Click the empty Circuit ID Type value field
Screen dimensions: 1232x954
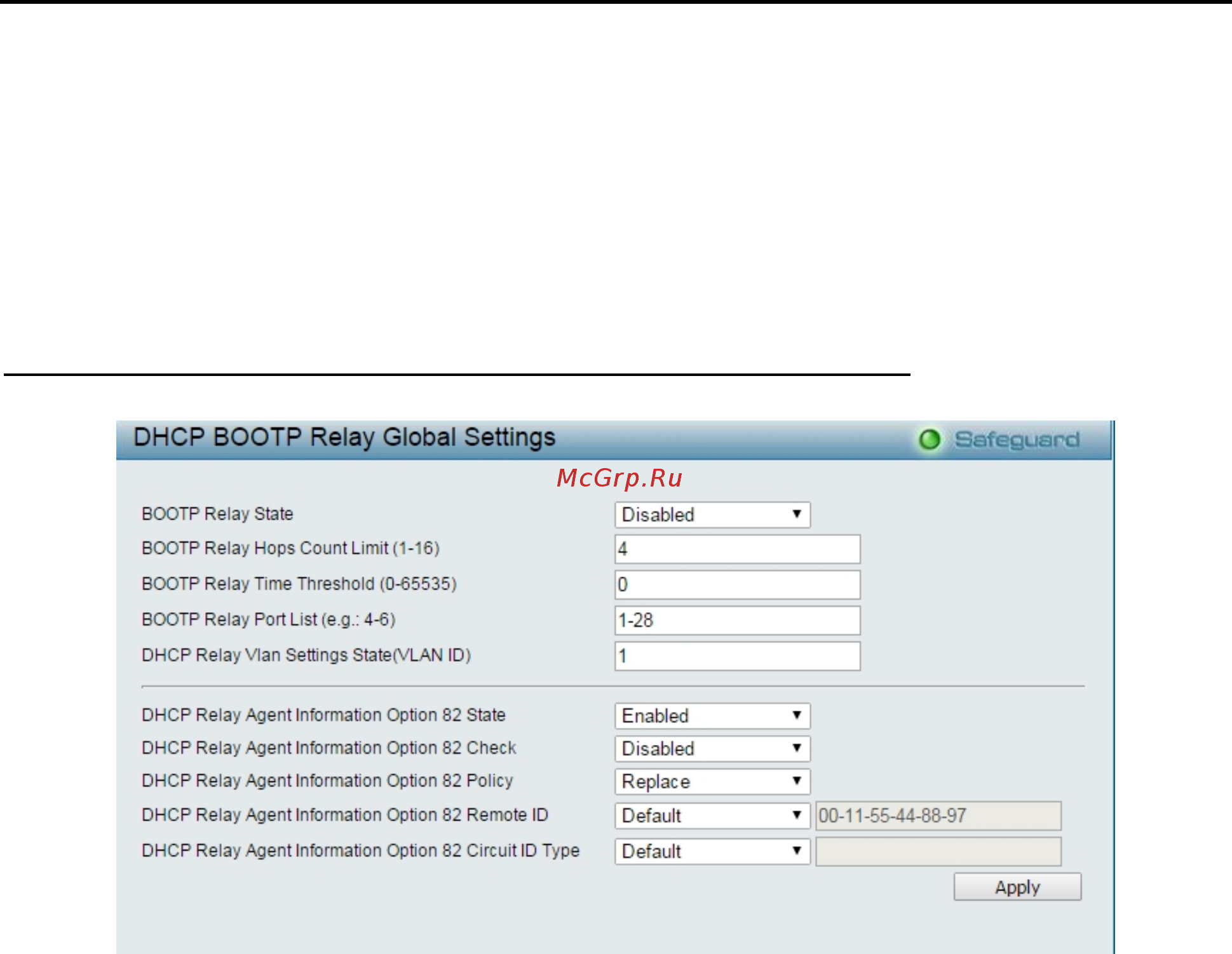click(938, 852)
